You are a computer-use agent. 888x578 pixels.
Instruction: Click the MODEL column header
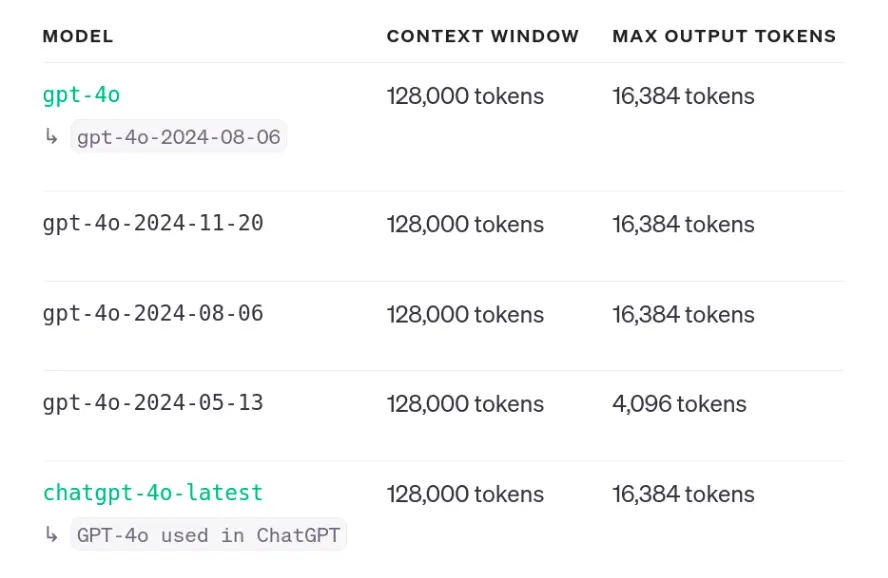77,36
